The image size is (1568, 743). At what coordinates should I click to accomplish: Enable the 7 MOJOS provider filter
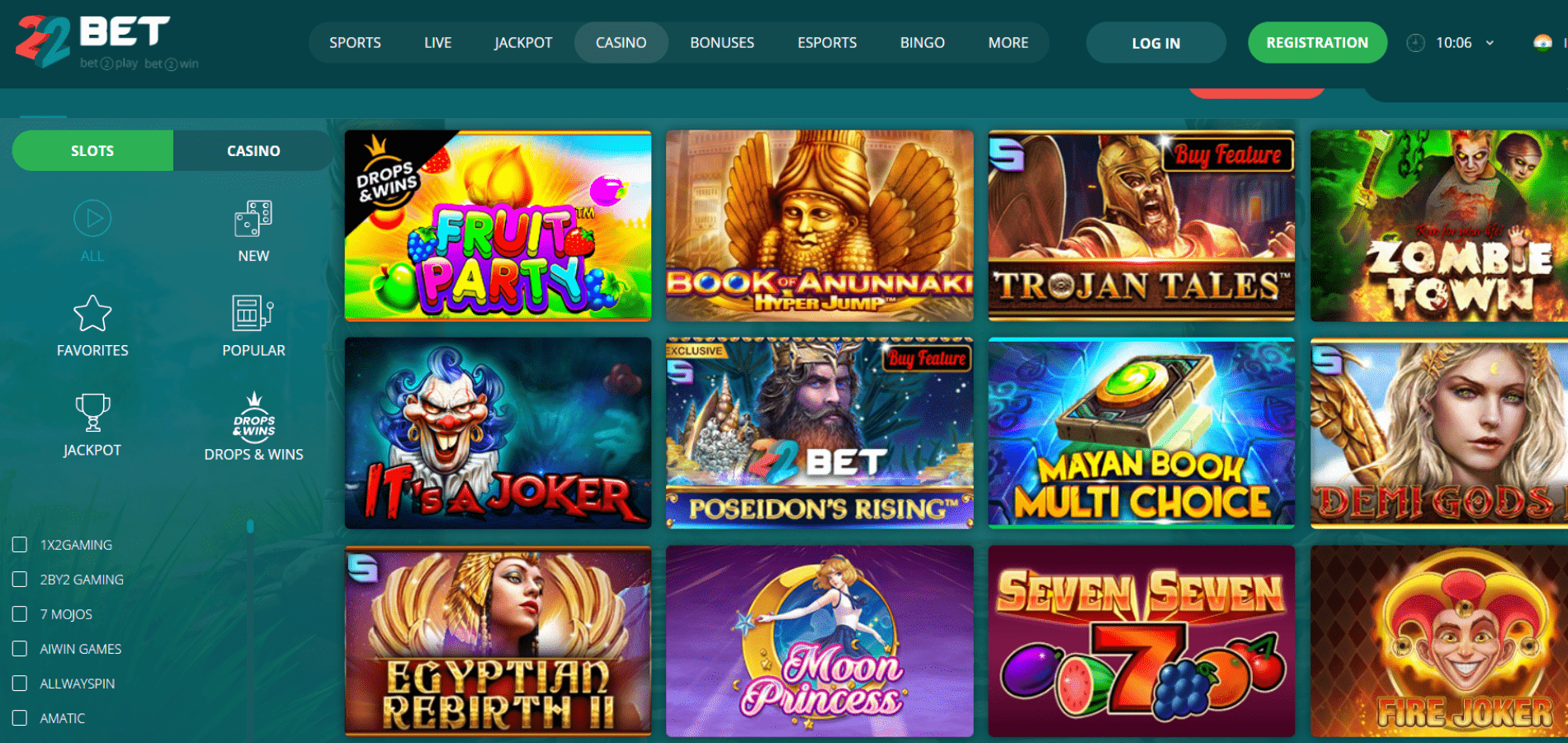tap(20, 614)
